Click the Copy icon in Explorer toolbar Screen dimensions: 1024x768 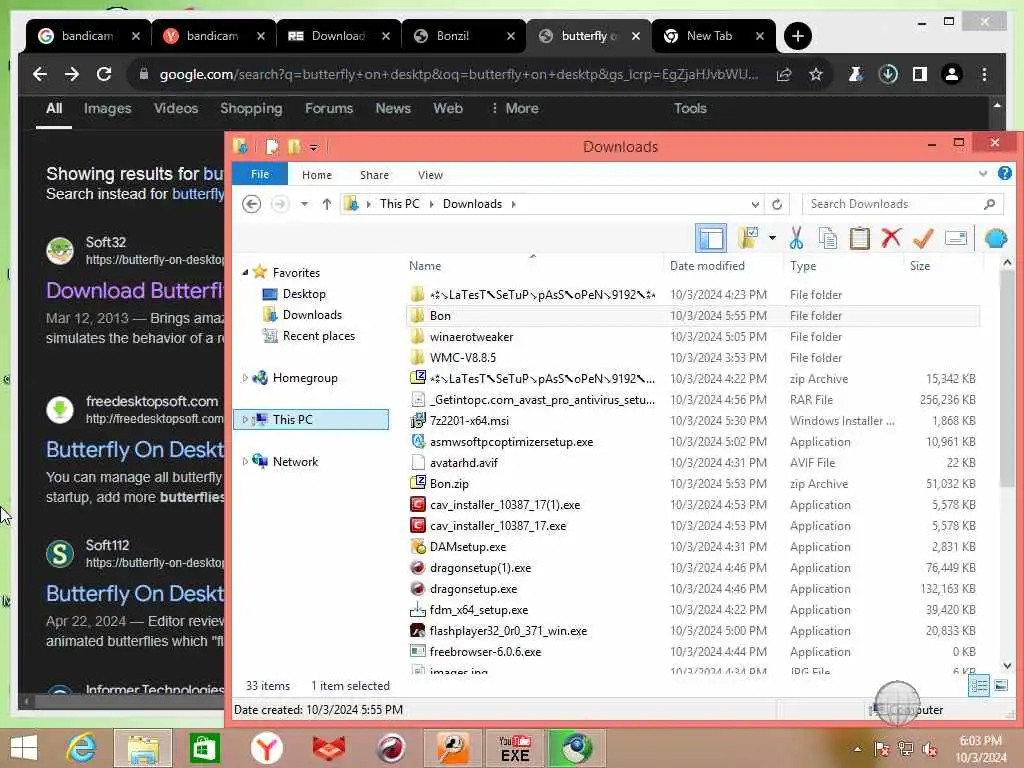tap(827, 238)
